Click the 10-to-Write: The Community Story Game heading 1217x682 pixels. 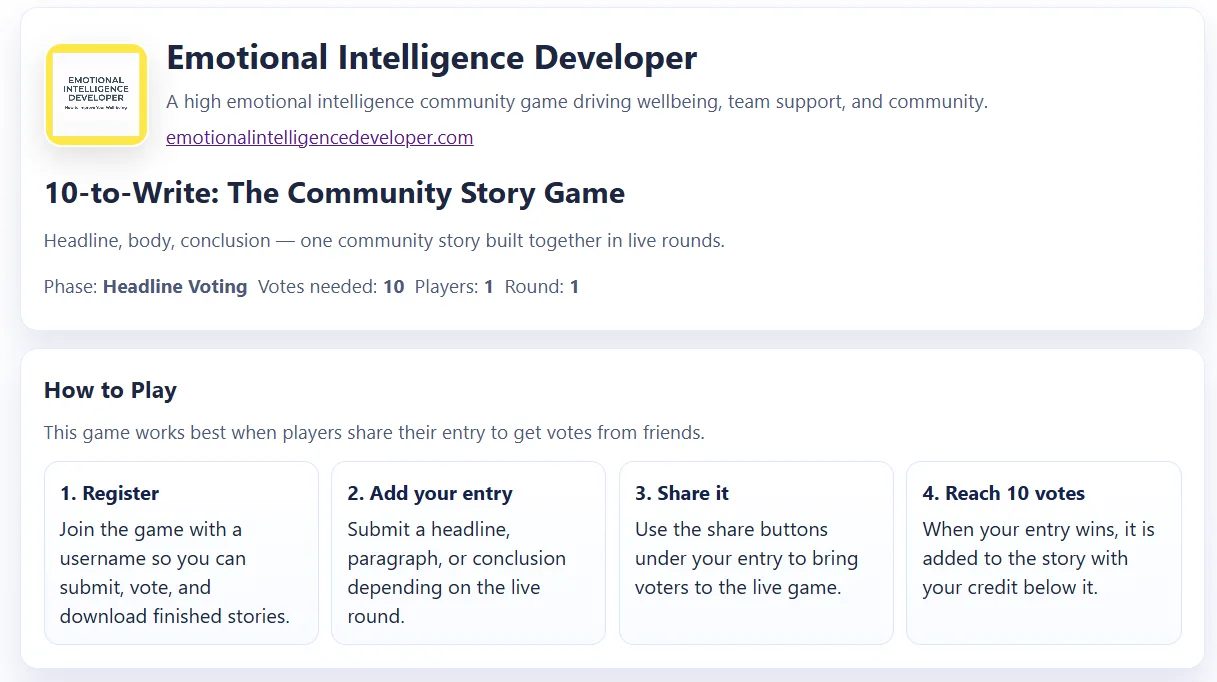tap(334, 192)
